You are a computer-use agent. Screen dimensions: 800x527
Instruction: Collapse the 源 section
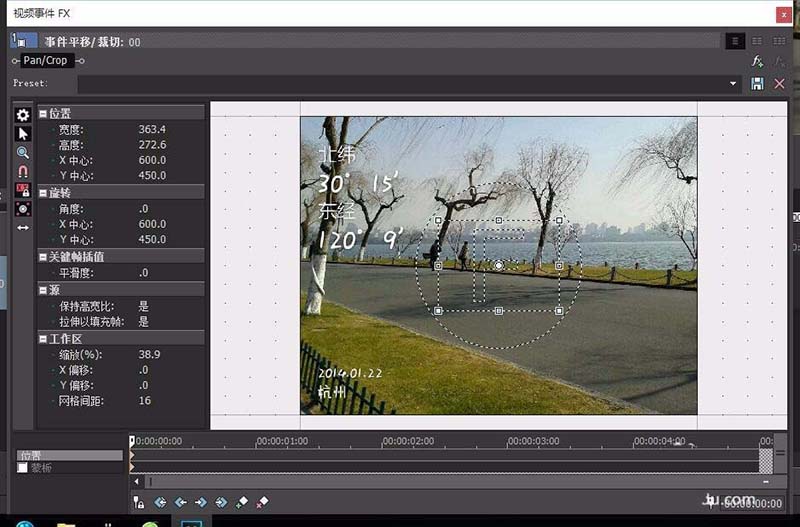[43, 290]
